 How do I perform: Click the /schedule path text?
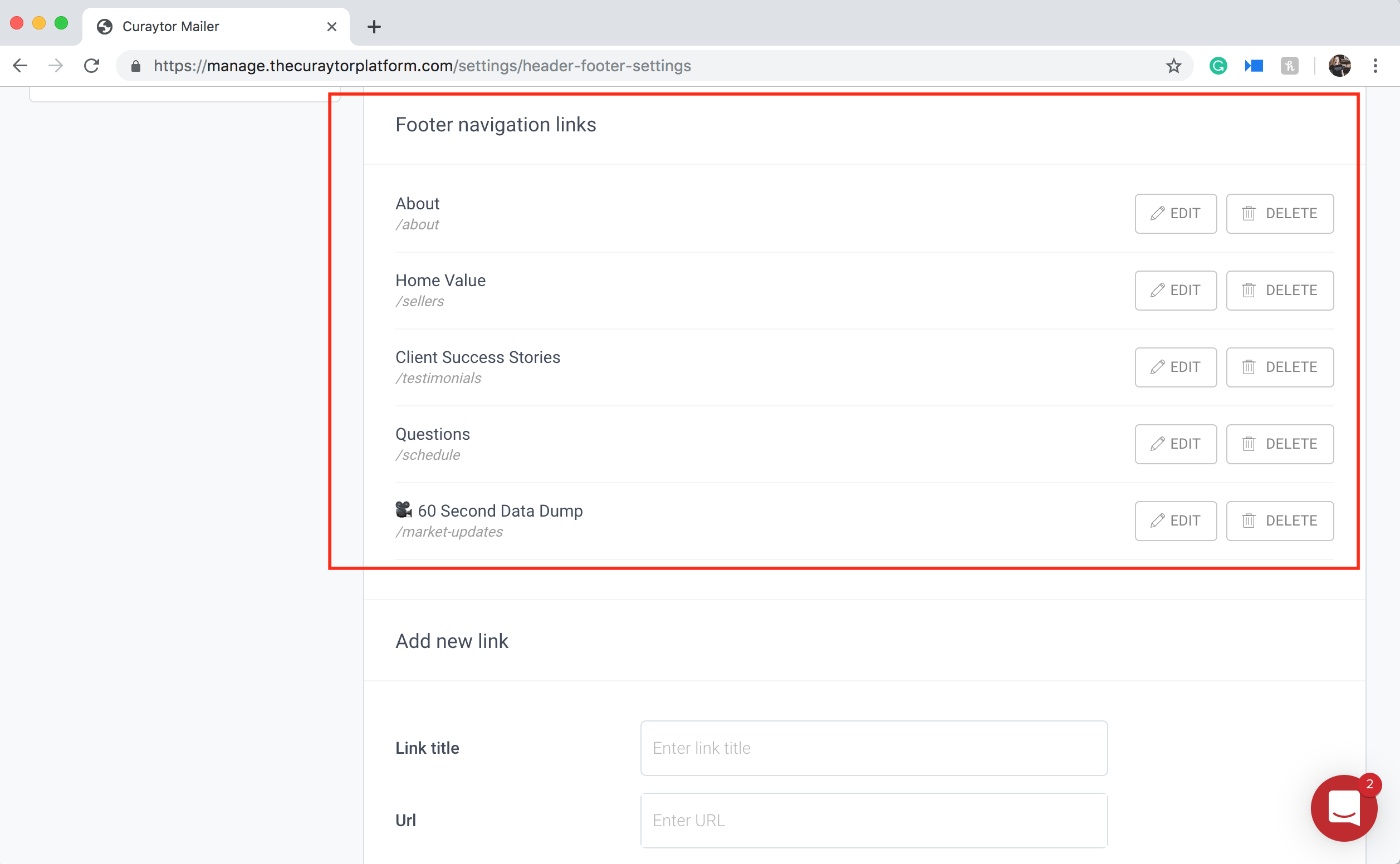point(428,455)
